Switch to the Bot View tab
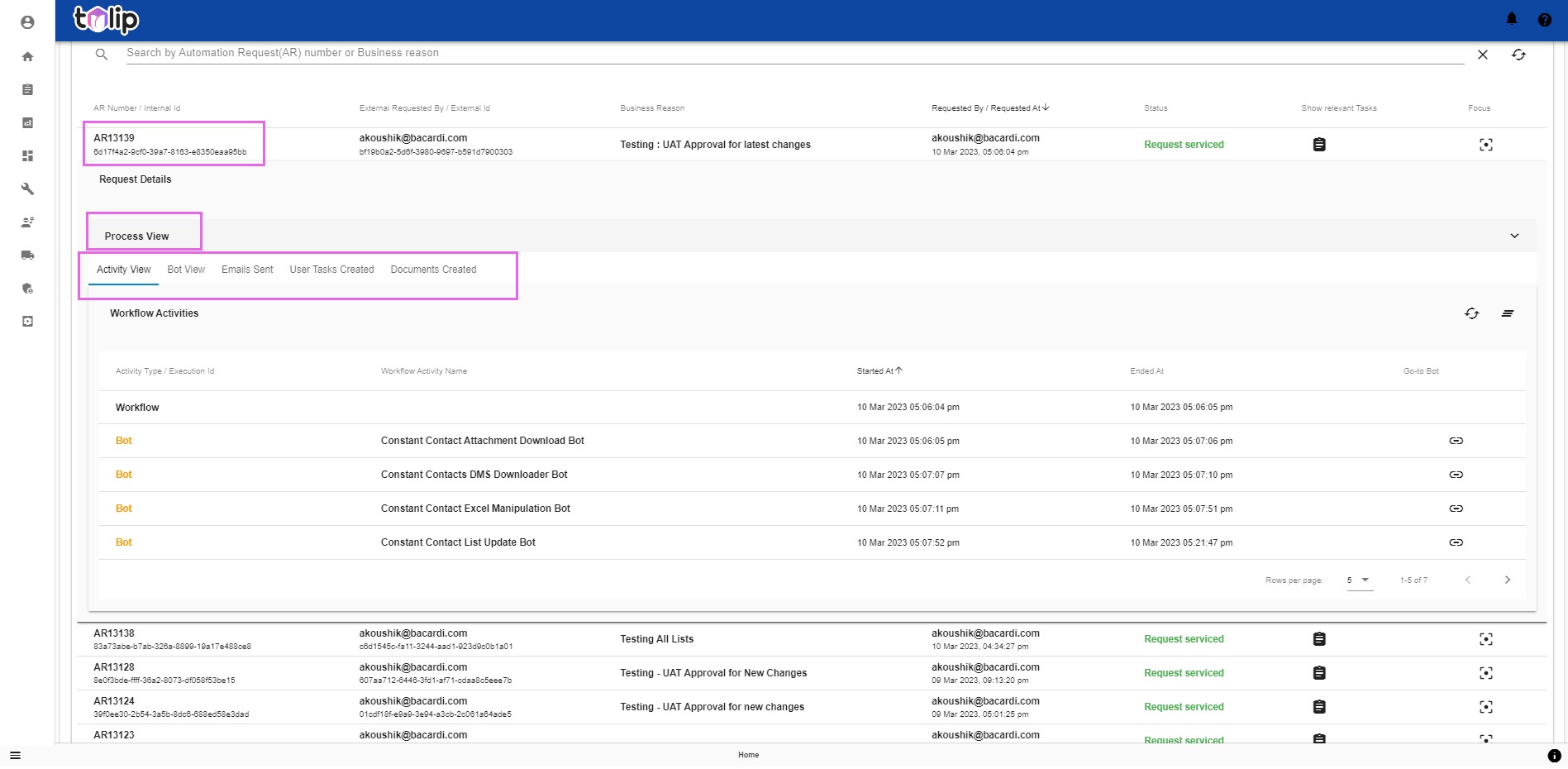Image resolution: width=1568 pixels, height=769 pixels. pos(186,270)
